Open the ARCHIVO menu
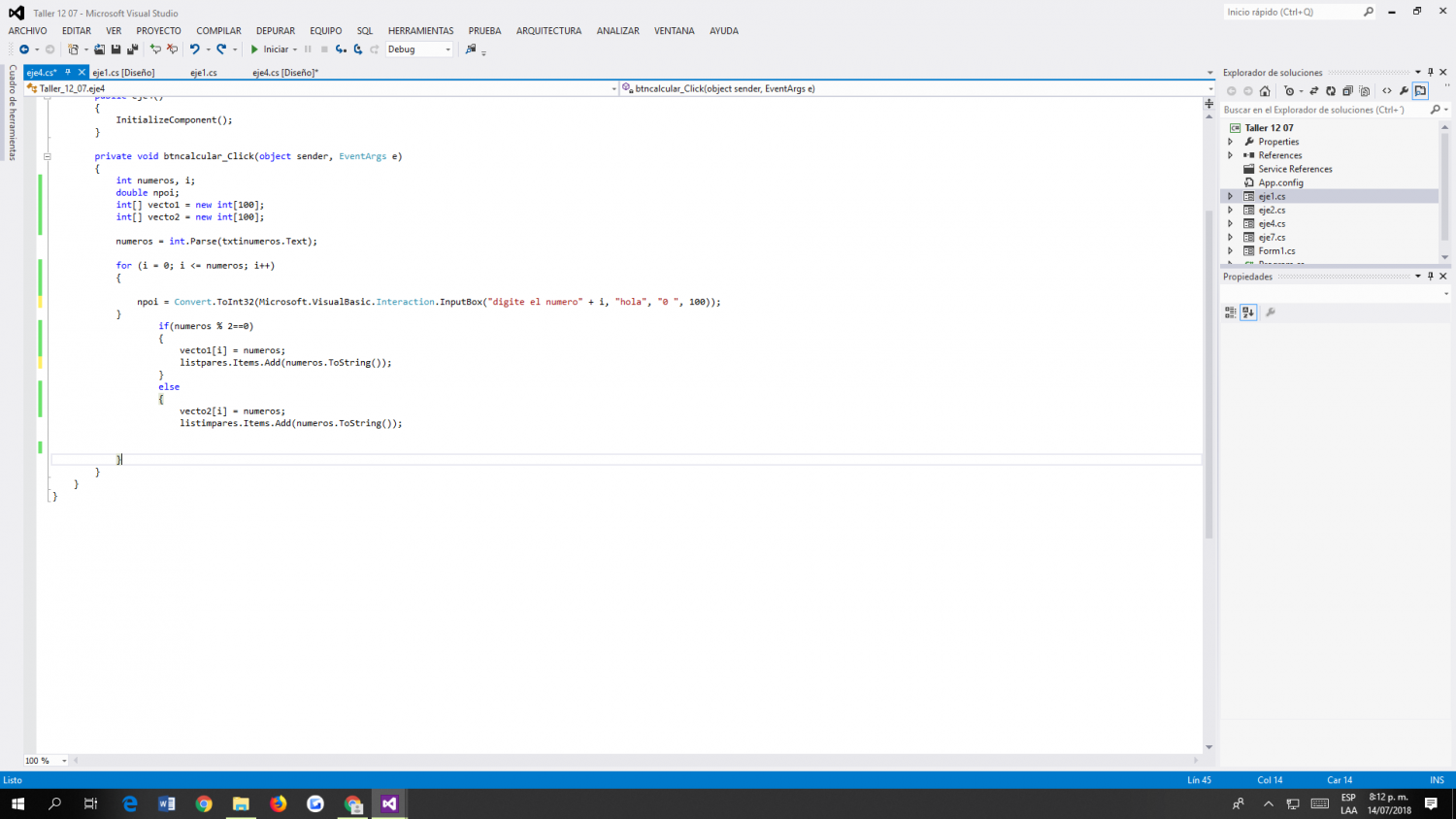Screen dimensions: 1456x819 28,31
